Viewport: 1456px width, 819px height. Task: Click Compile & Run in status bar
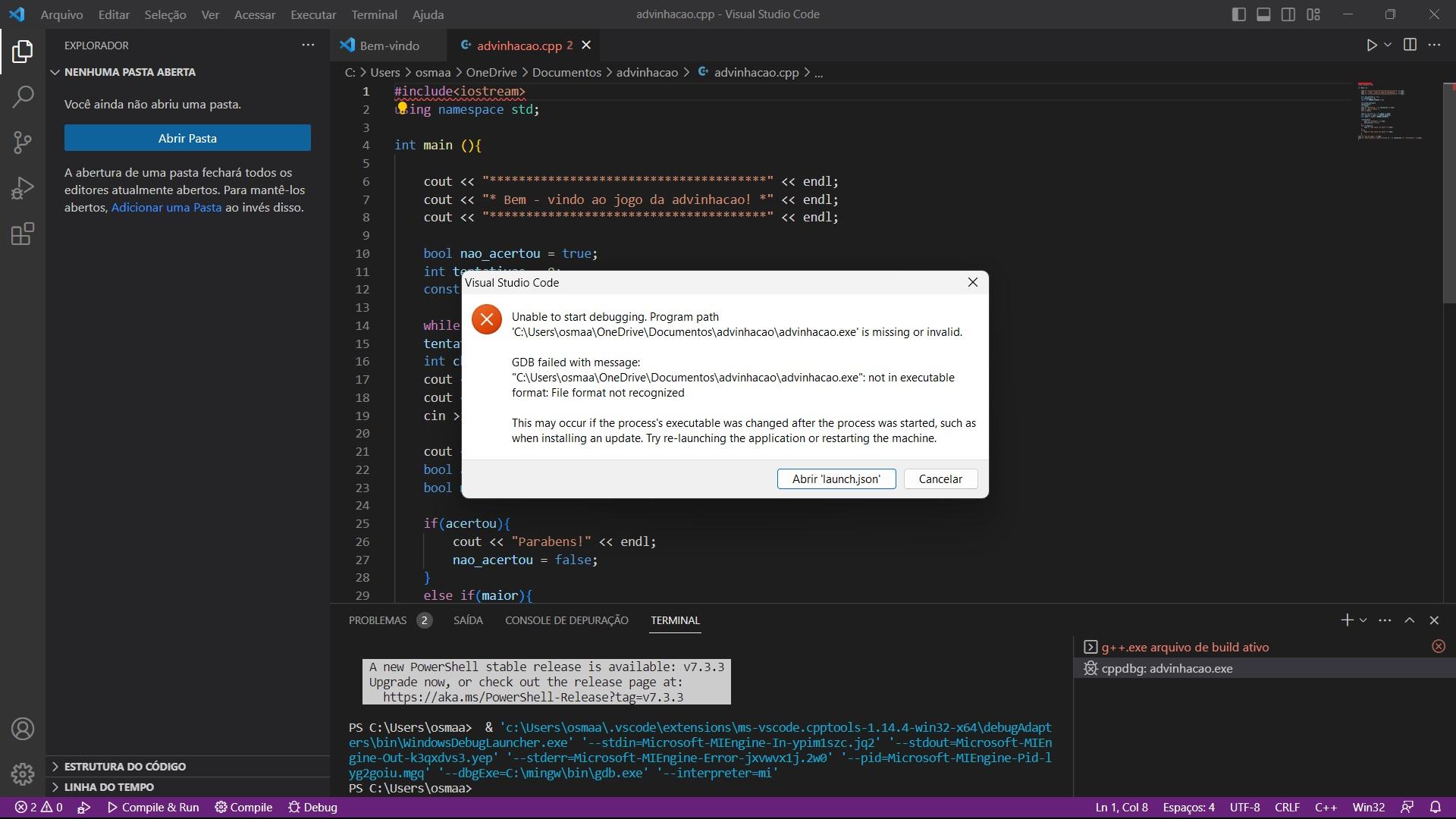tap(153, 808)
